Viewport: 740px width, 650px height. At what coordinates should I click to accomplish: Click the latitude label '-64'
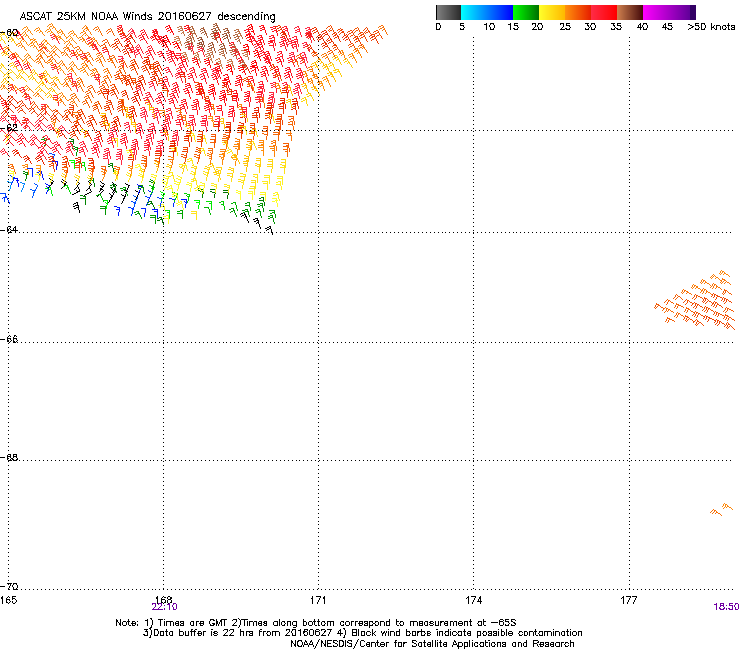click(x=9, y=229)
